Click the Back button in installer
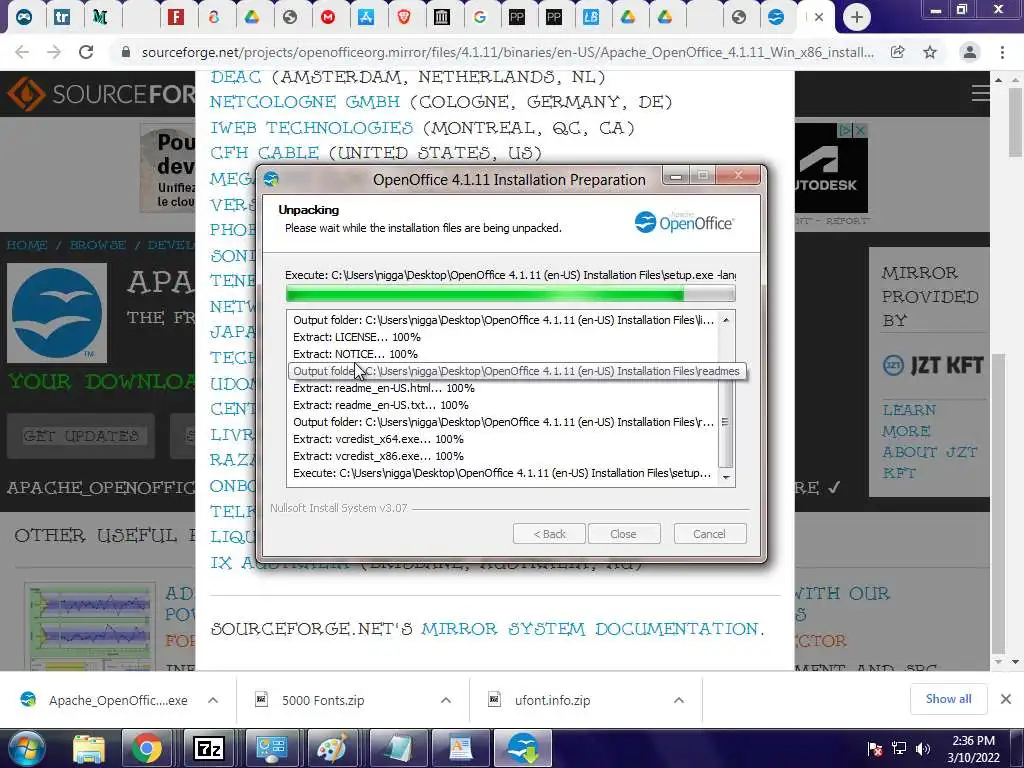The image size is (1024, 768). coord(549,534)
